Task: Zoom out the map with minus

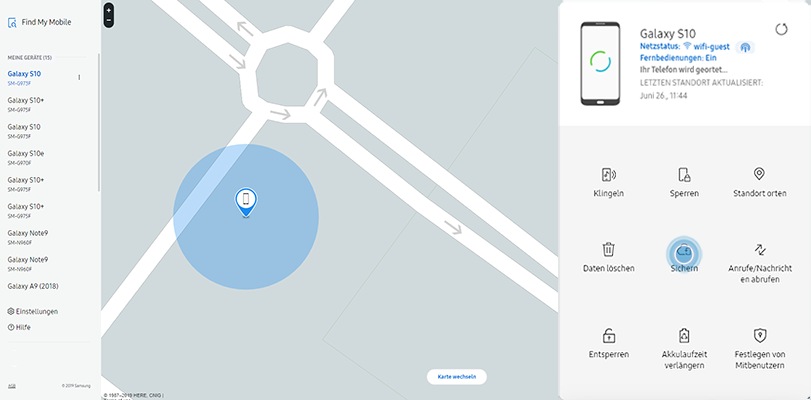Action: (109, 21)
